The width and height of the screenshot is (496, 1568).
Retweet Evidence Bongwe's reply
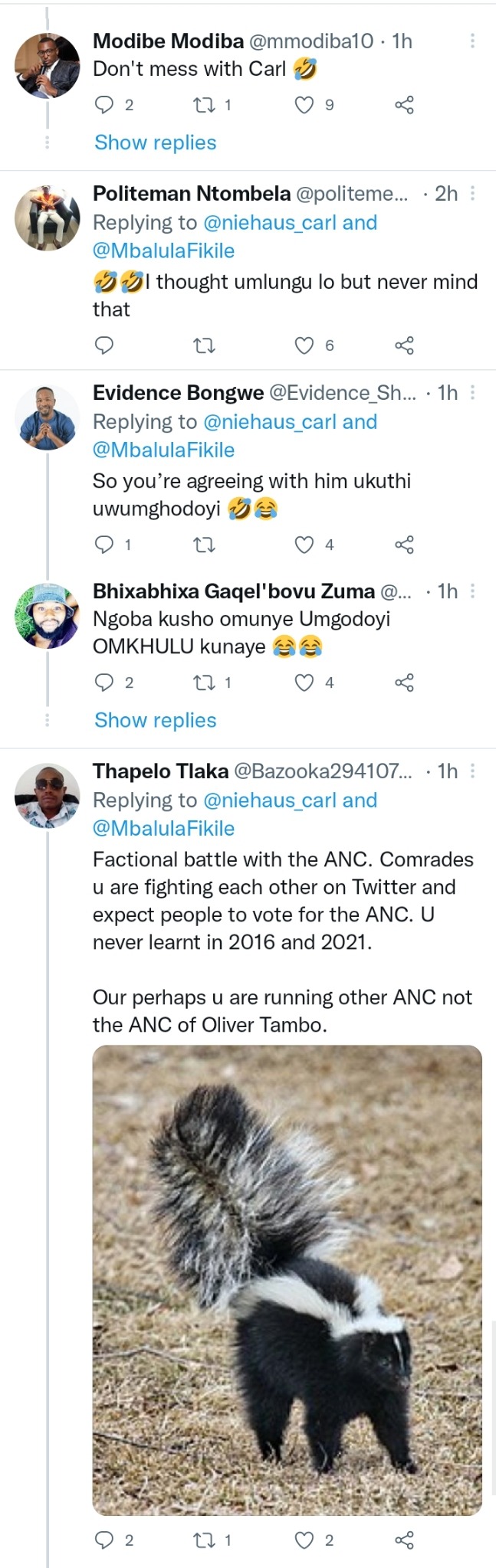click(204, 545)
